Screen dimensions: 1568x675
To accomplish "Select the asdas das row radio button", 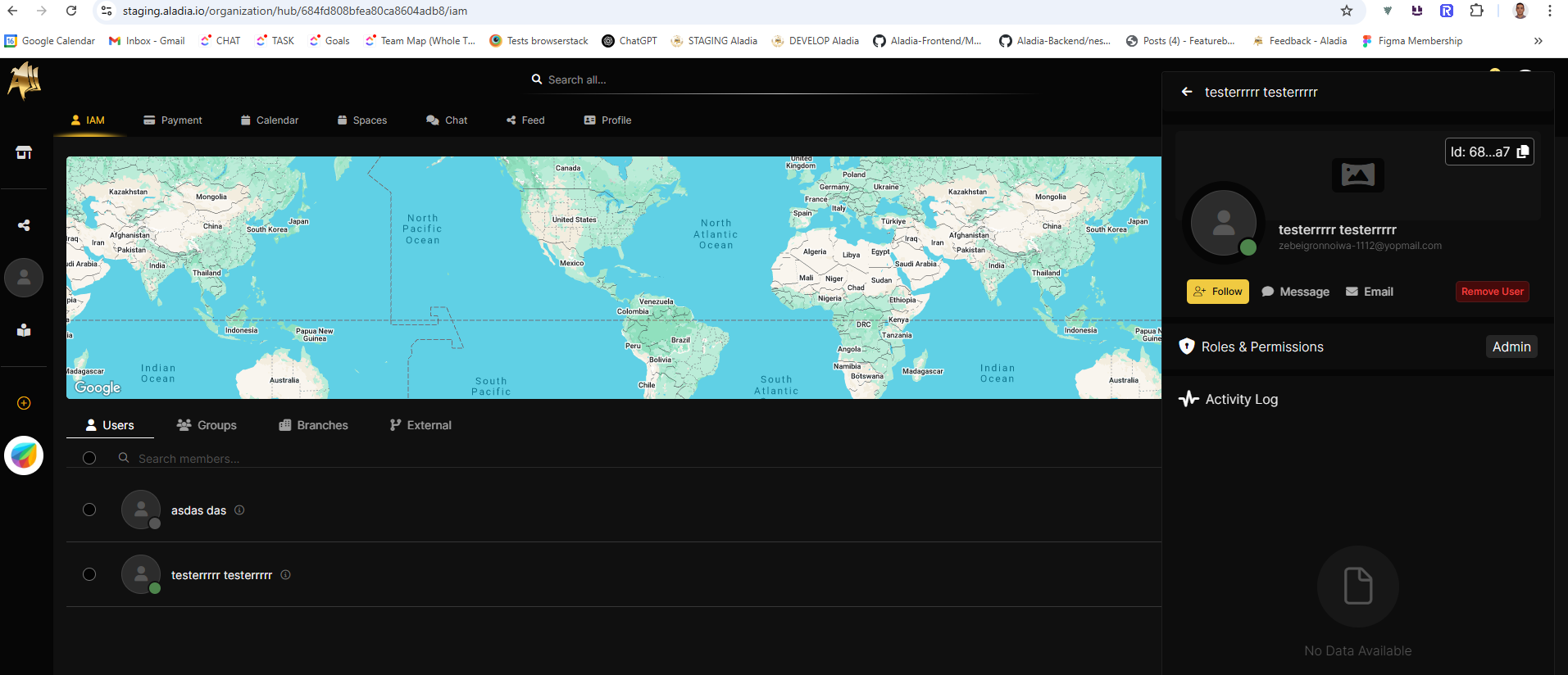I will [89, 510].
